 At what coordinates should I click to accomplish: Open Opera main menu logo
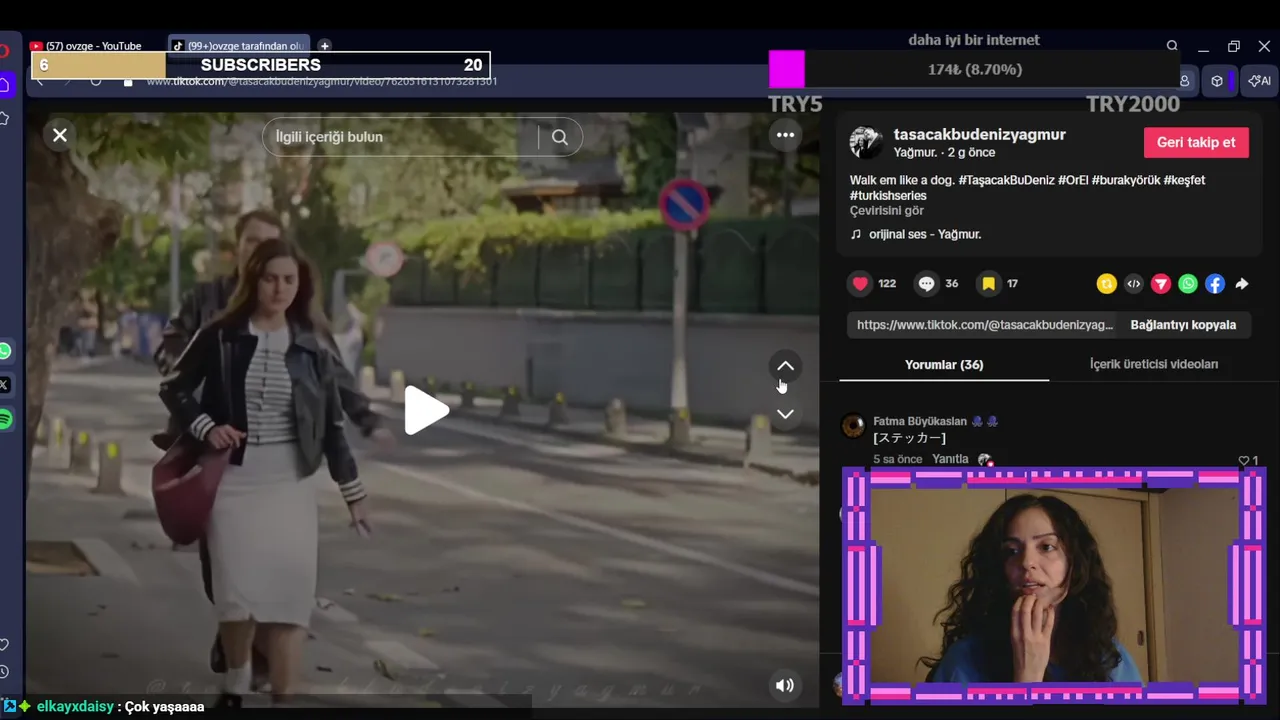pos(4,50)
